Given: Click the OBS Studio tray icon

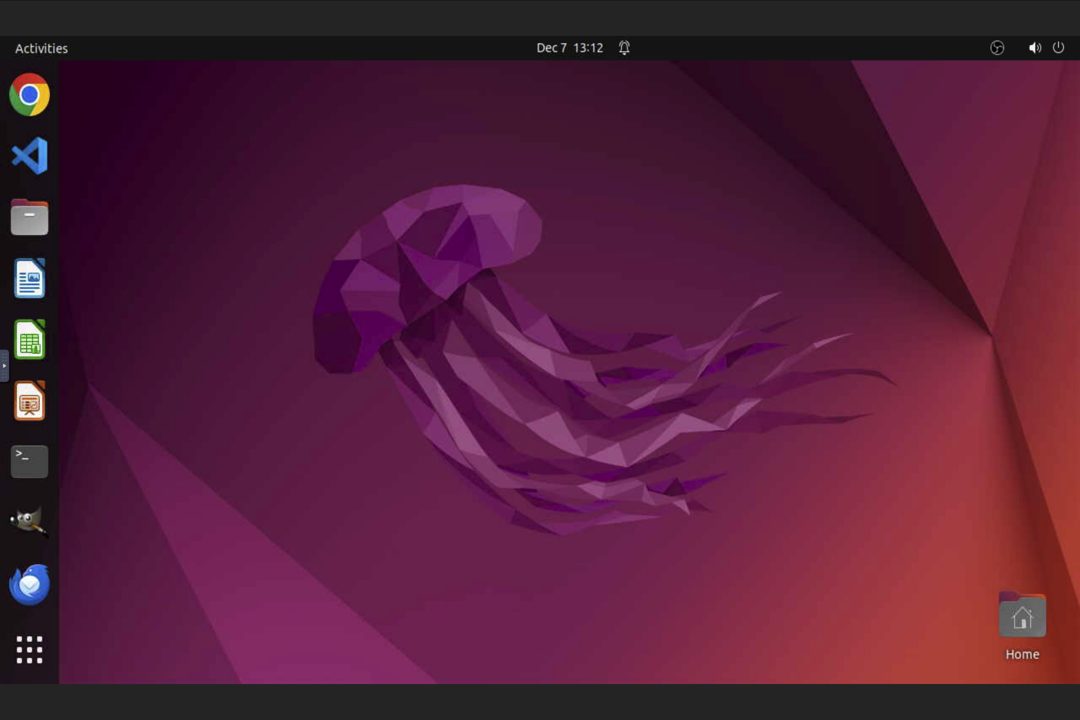Looking at the screenshot, I should point(997,48).
